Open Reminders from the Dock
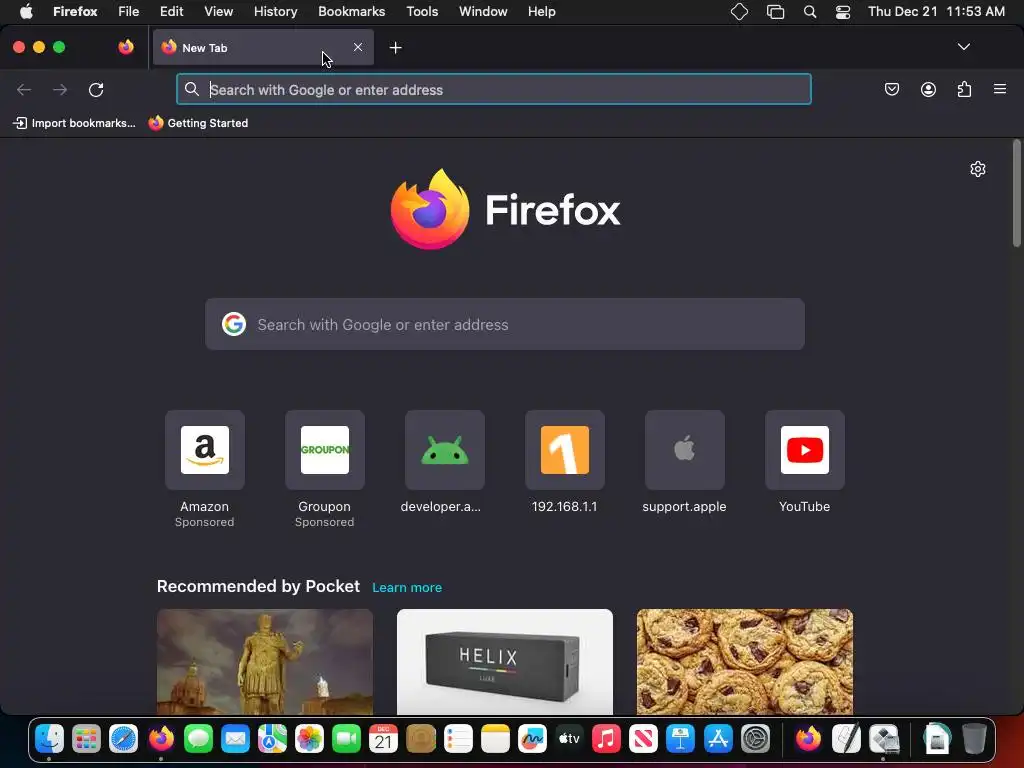1024x768 pixels. [x=458, y=739]
